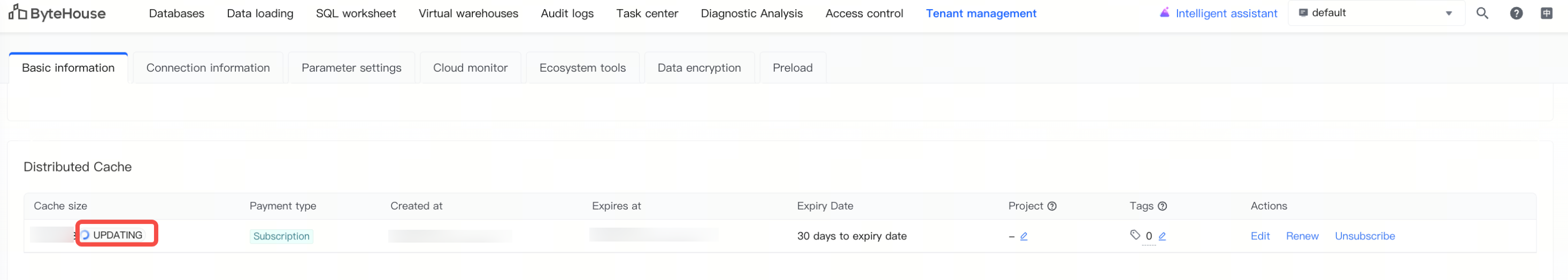Go to SQL worksheet menu
Viewport: 1568px width, 280px height.
(356, 13)
